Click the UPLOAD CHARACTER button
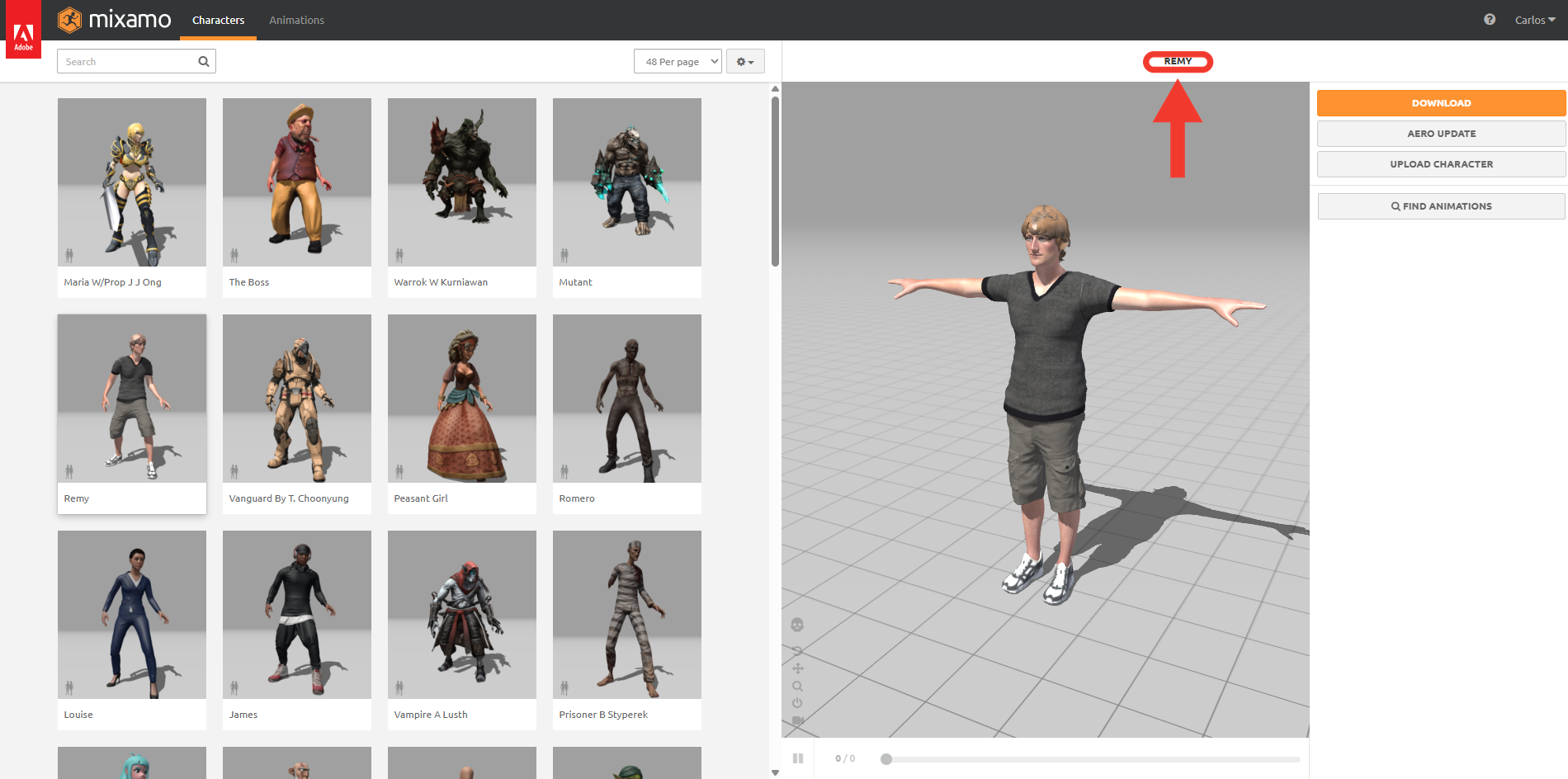Image resolution: width=1568 pixels, height=779 pixels. coord(1441,164)
